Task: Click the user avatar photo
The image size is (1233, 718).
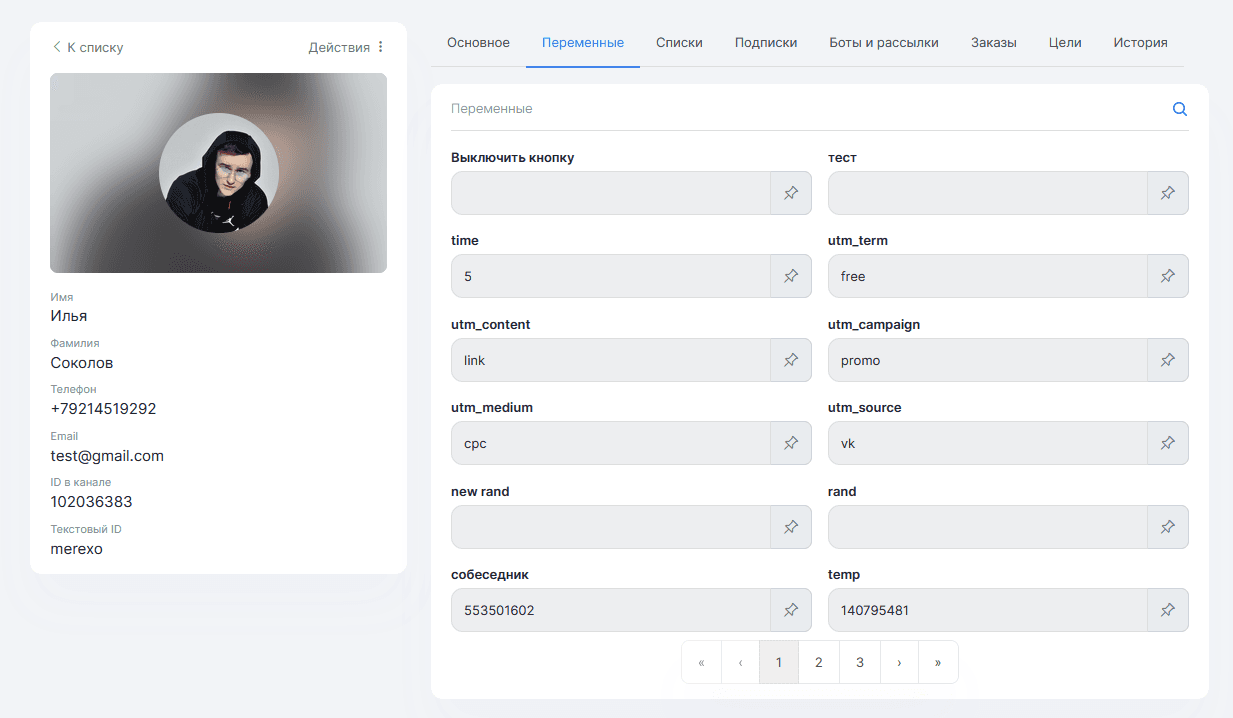Action: click(x=218, y=173)
